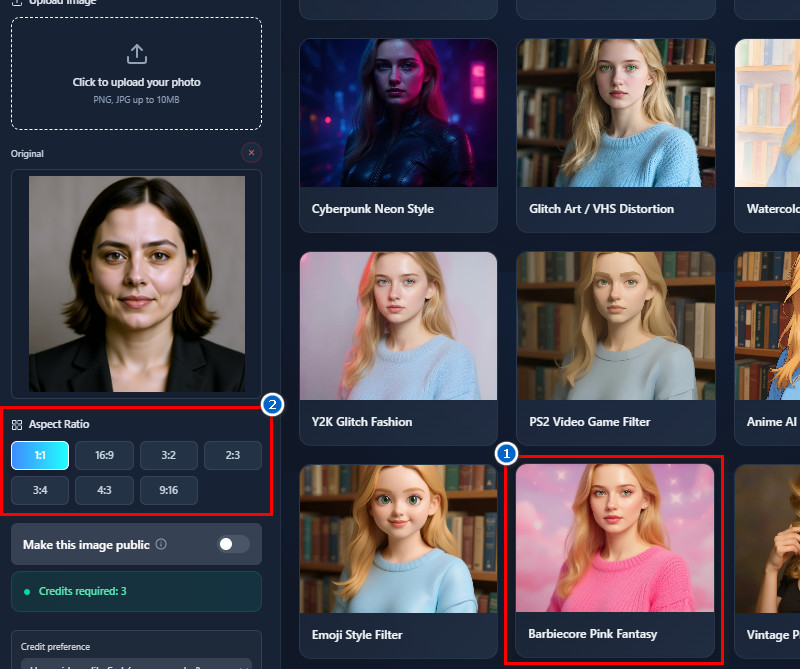This screenshot has width=800, height=669.
Task: Click the Aspect Ratio heading text
Action: 59,425
